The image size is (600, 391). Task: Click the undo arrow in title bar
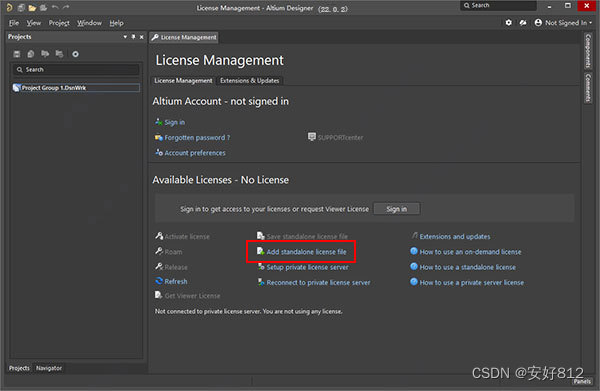(55, 7)
